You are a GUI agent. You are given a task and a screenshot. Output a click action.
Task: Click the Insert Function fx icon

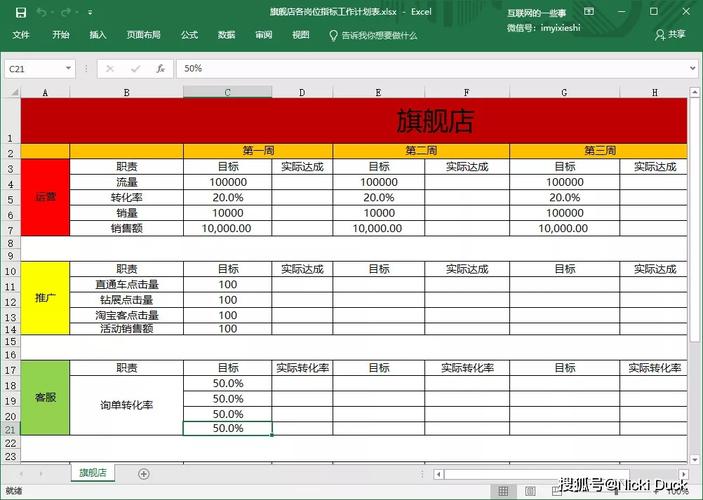tap(161, 69)
